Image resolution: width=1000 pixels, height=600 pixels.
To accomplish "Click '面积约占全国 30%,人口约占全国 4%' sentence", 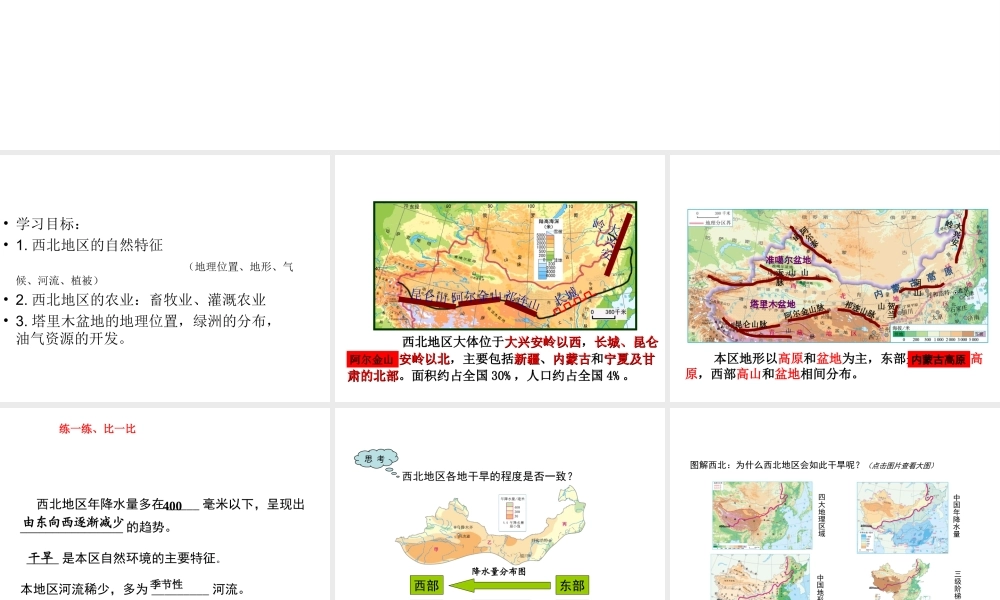I will 521,376.
